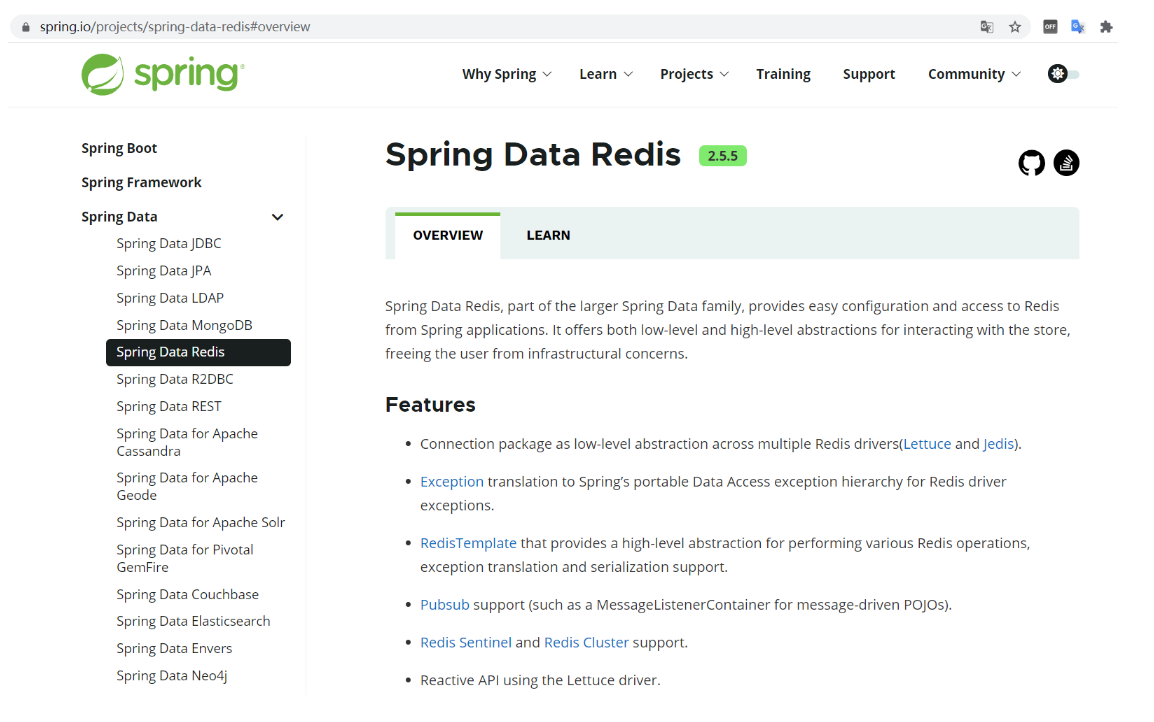1154x722 pixels.
Task: Click the Spring Data Redis page title
Action: coord(533,155)
